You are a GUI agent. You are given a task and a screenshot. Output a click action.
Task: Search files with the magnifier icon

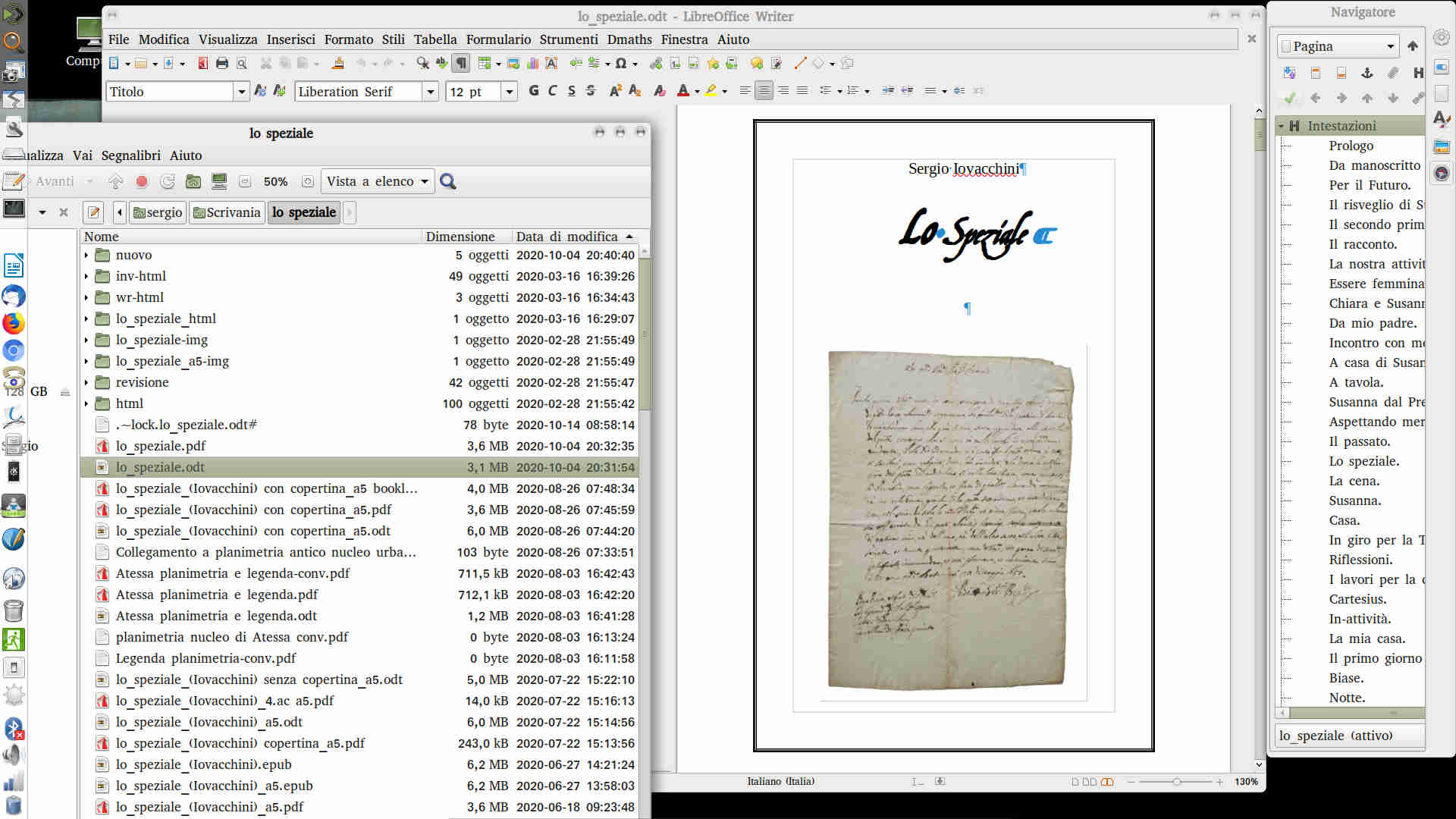448,181
